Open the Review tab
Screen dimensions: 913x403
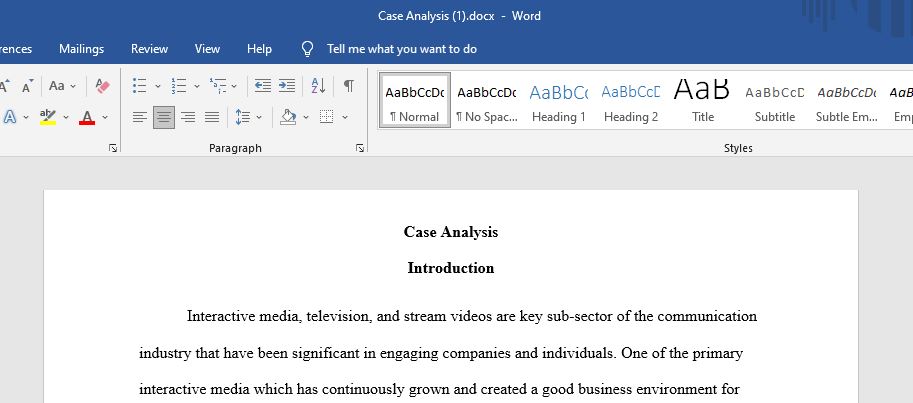(x=149, y=49)
